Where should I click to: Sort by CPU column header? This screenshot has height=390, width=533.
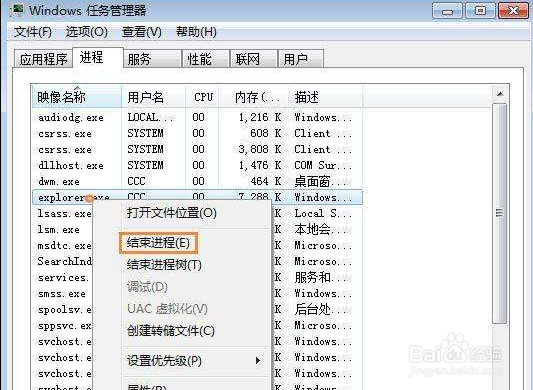tap(202, 97)
